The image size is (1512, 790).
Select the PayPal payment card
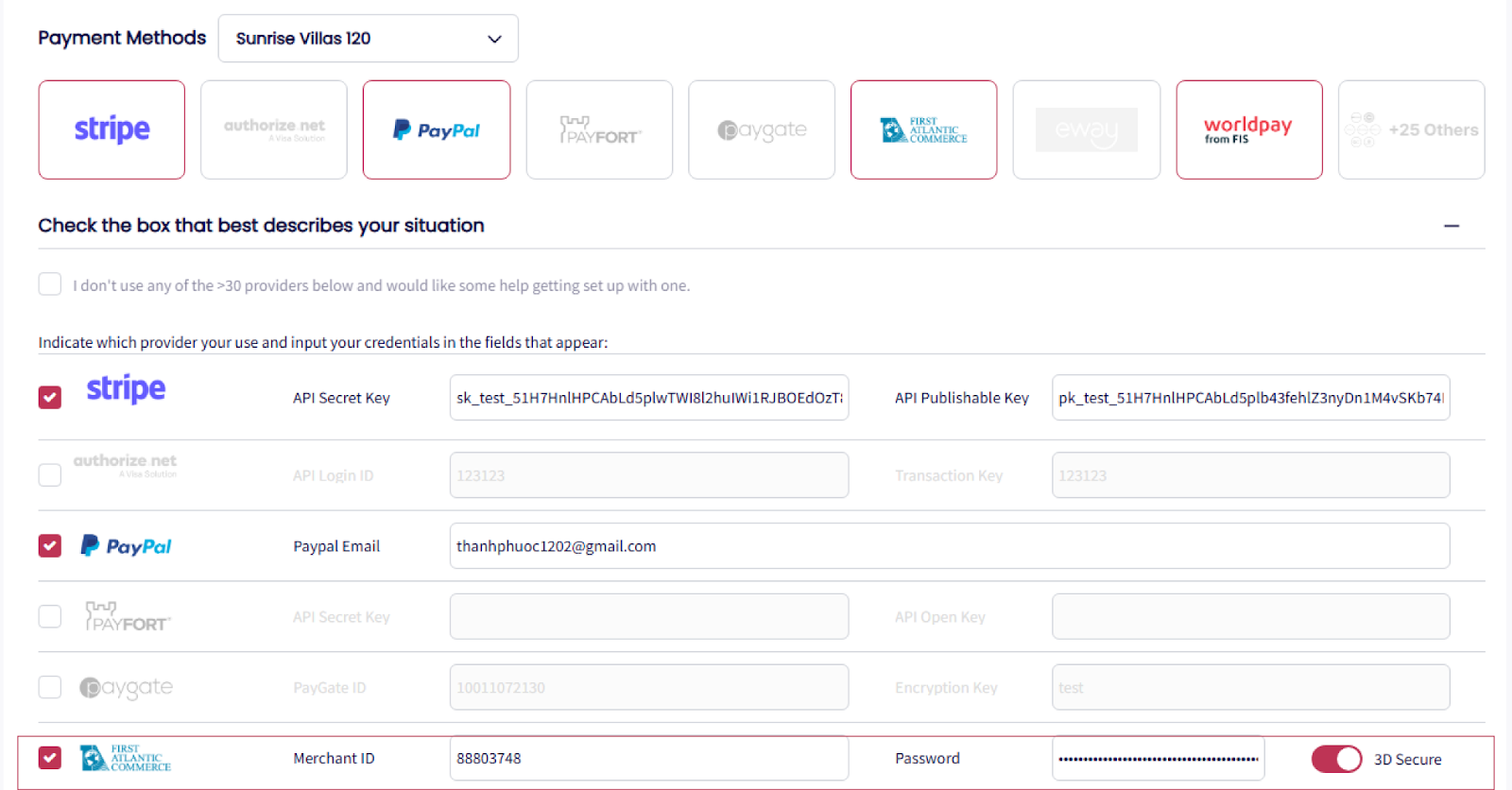[437, 129]
